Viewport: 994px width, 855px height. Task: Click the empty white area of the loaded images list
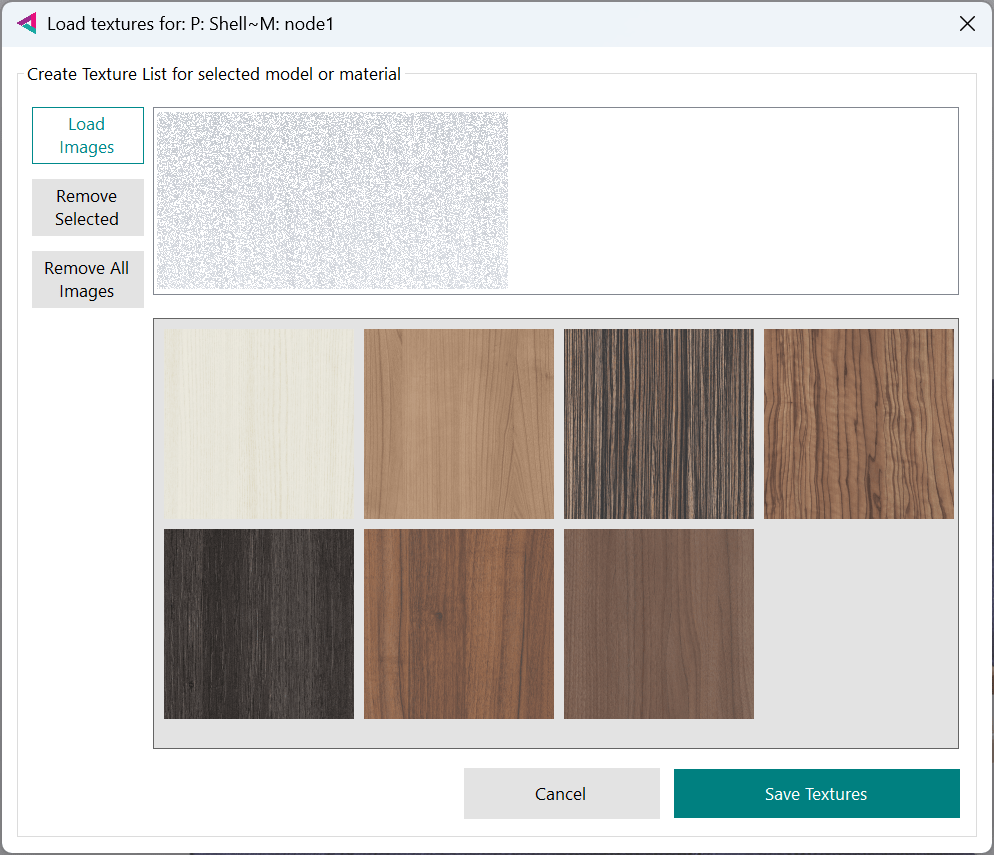pyautogui.click(x=732, y=201)
